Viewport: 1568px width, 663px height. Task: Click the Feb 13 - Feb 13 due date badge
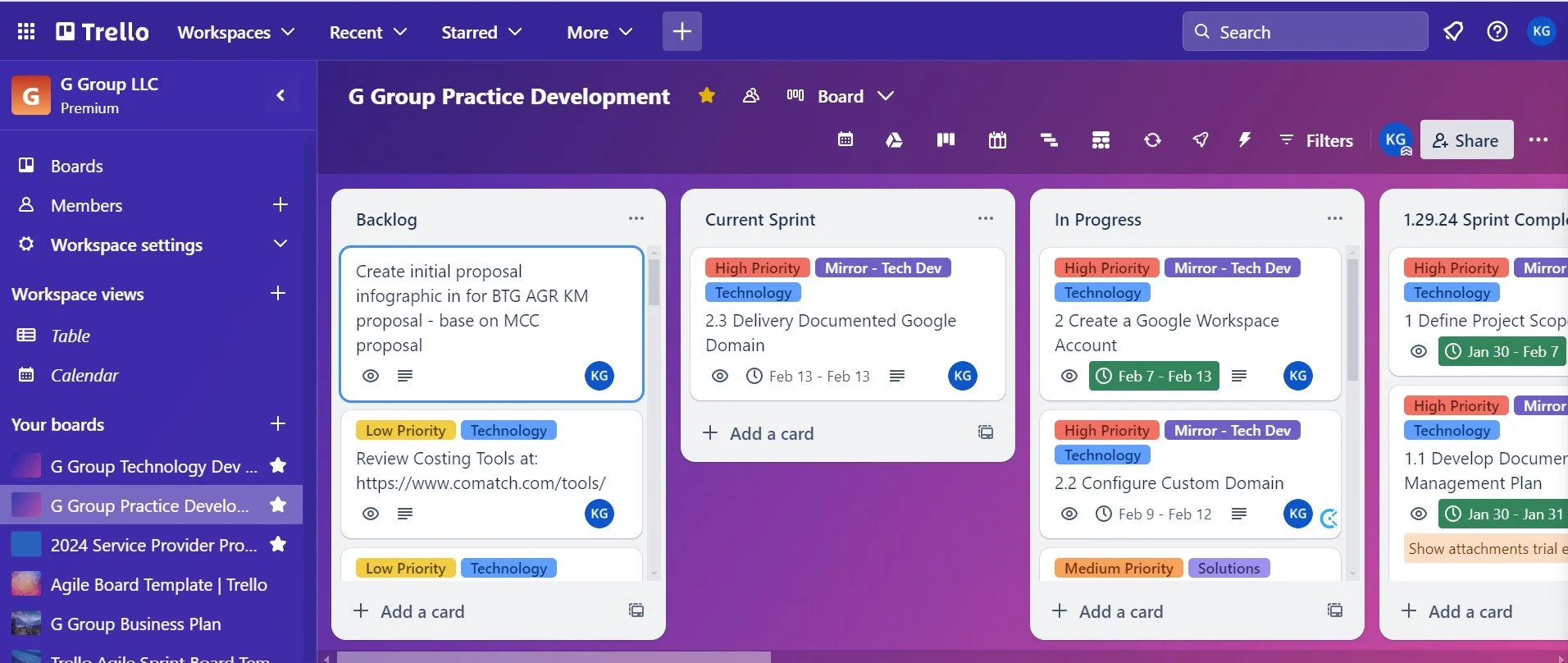point(808,376)
